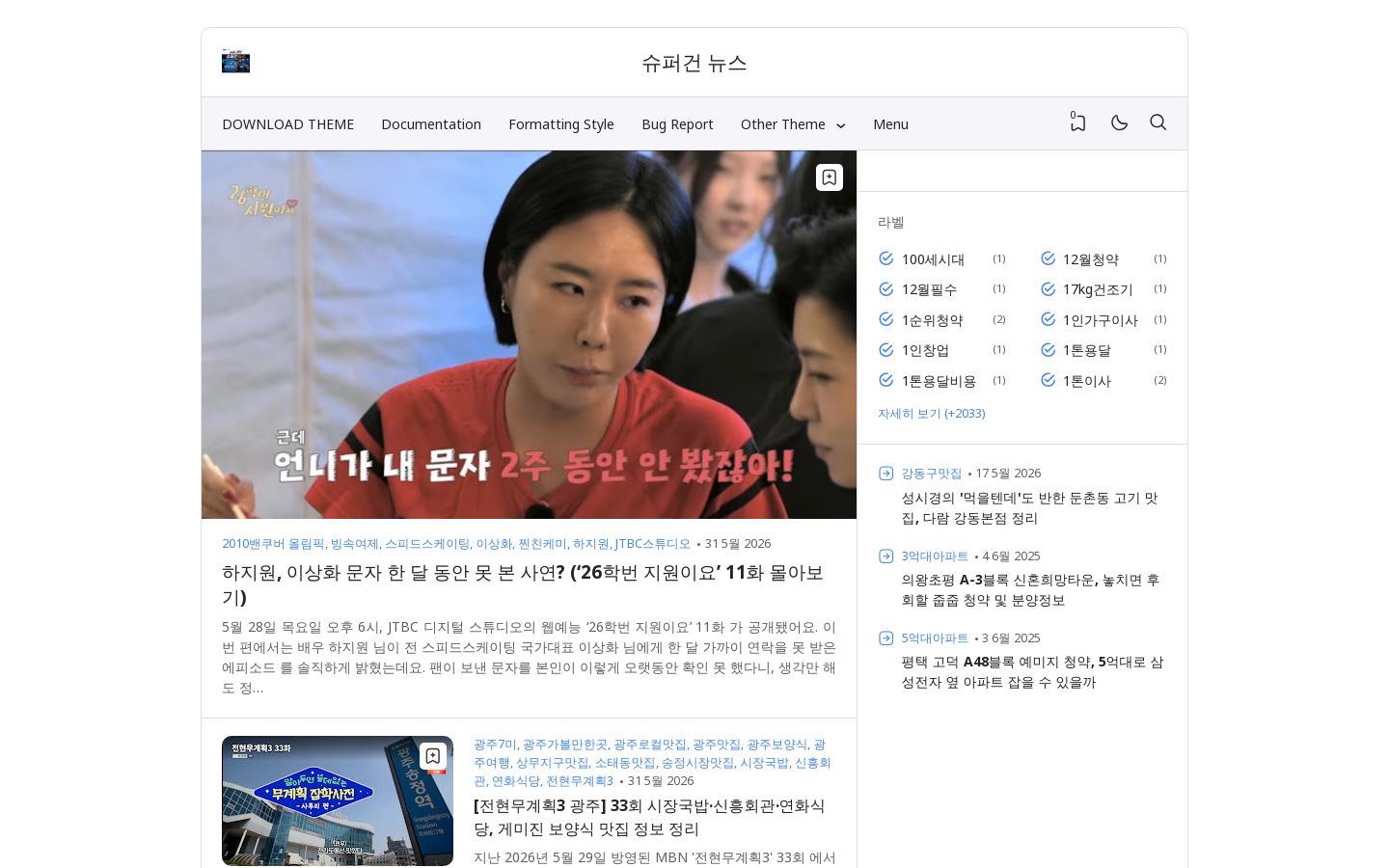The image size is (1389, 868).
Task: Open the 1톤이사 label link
Action: click(1087, 381)
